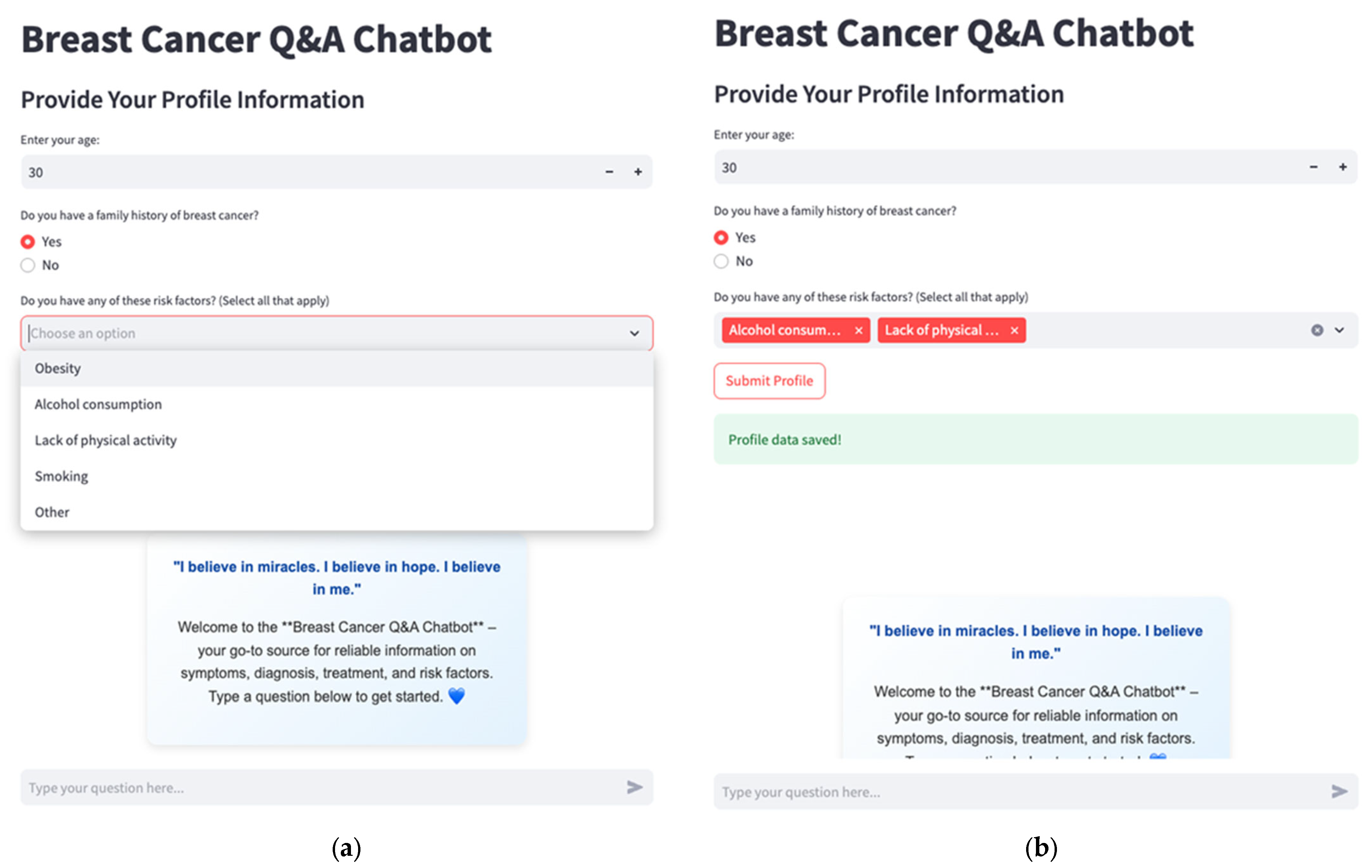
Task: Increase age in the right panel's field
Action: [1343, 167]
